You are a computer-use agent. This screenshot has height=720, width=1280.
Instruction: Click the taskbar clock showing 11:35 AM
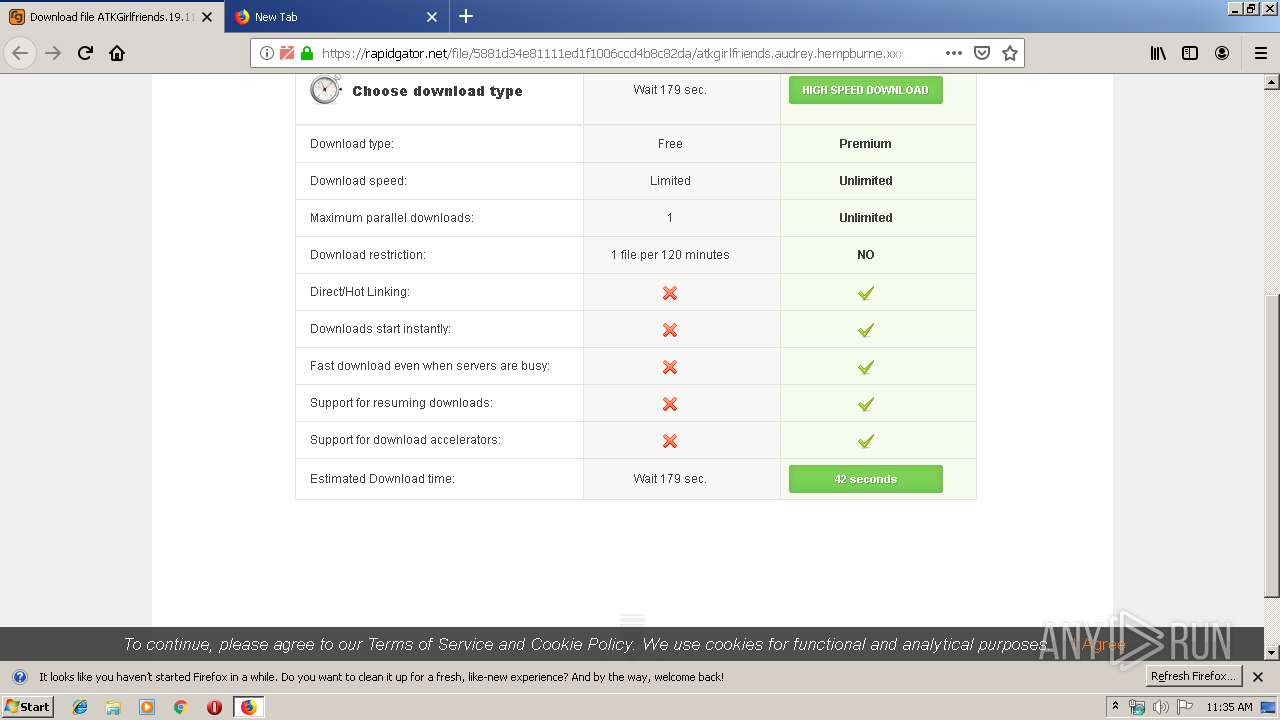point(1229,707)
